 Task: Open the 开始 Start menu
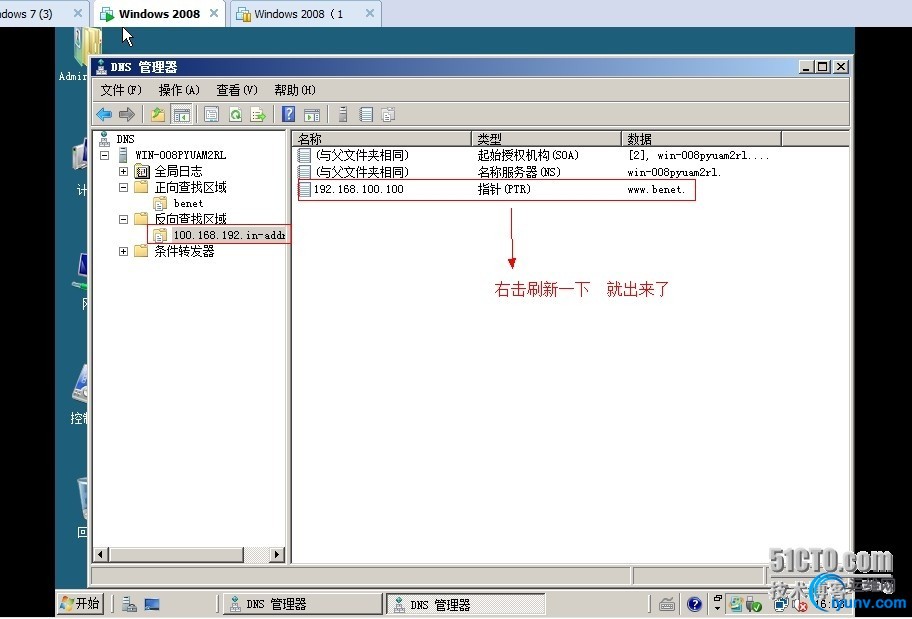coord(80,604)
